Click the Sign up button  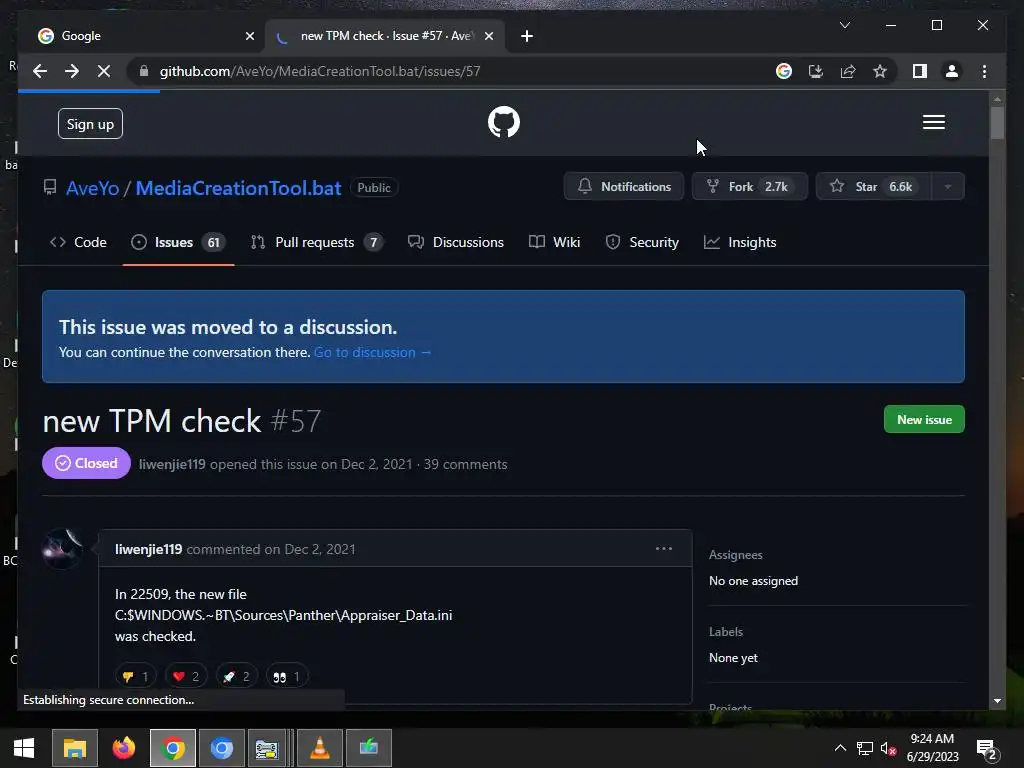pyautogui.click(x=90, y=123)
